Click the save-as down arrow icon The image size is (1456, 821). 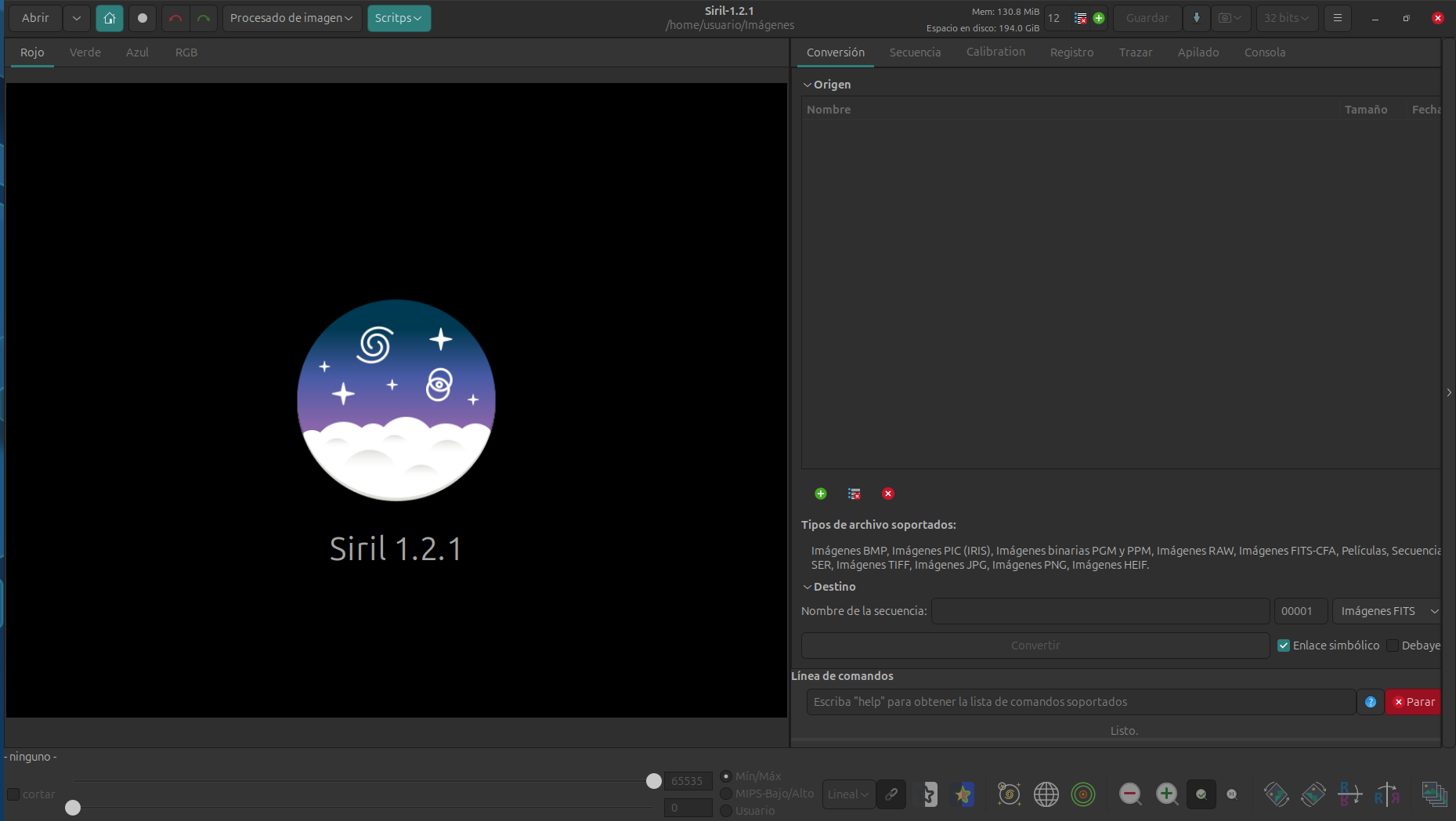(1197, 18)
